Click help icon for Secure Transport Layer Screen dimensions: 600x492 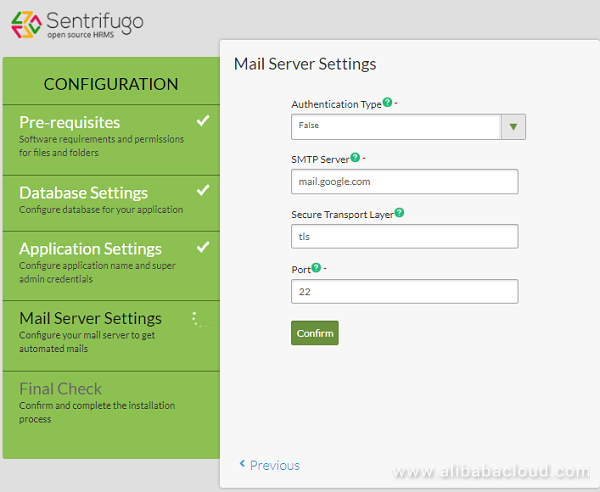point(399,212)
